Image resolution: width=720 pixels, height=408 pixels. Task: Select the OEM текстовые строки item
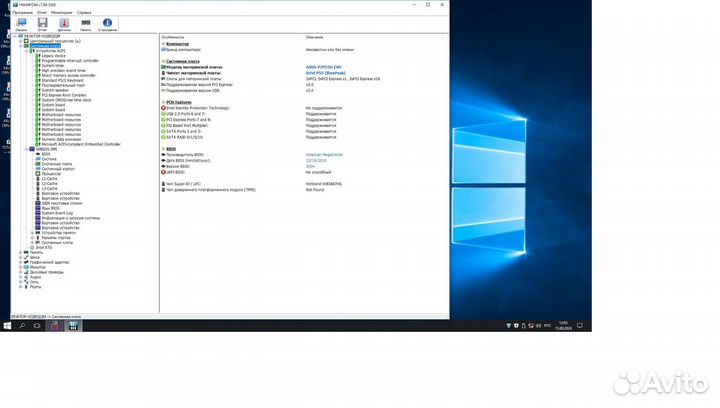coord(62,203)
